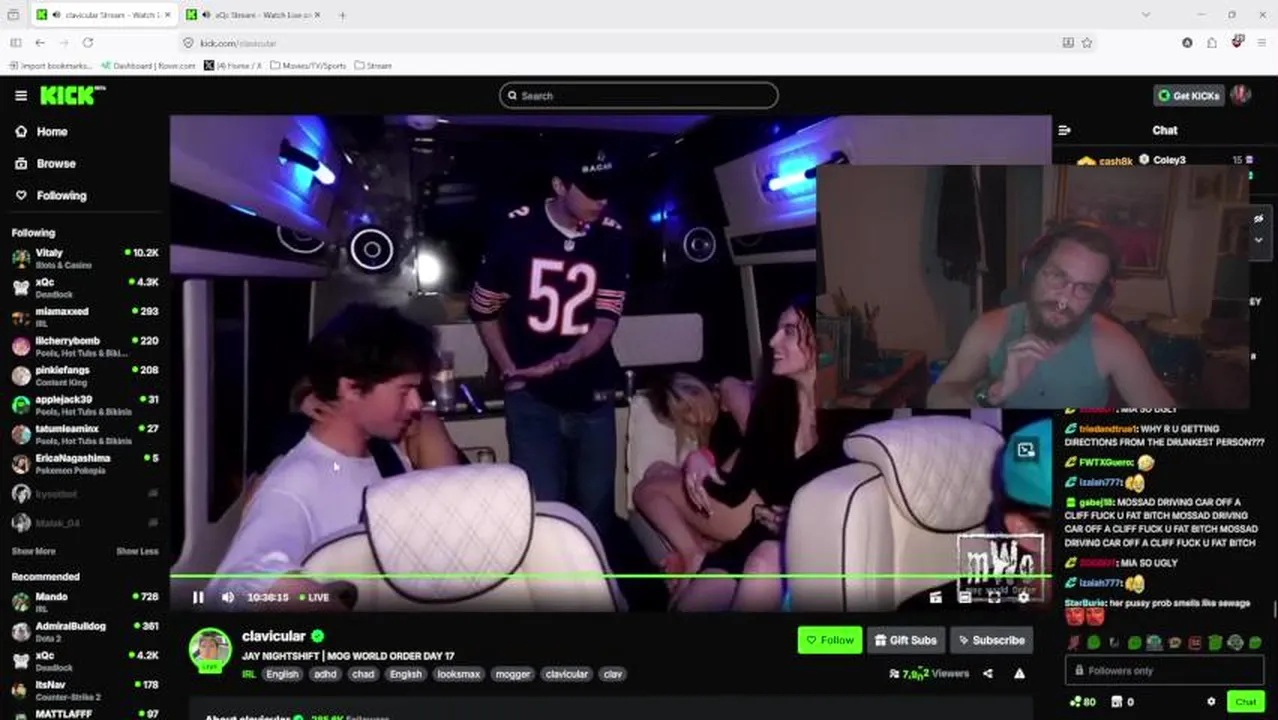This screenshot has height=720, width=1278.
Task: Mute the stream volume
Action: pos(228,597)
